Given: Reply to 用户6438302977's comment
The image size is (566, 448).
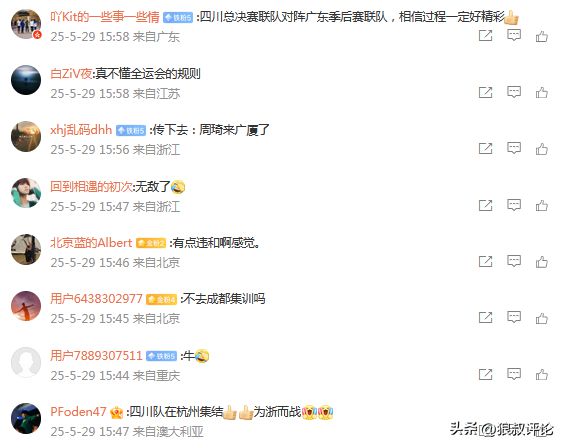Looking at the screenshot, I should click(514, 318).
